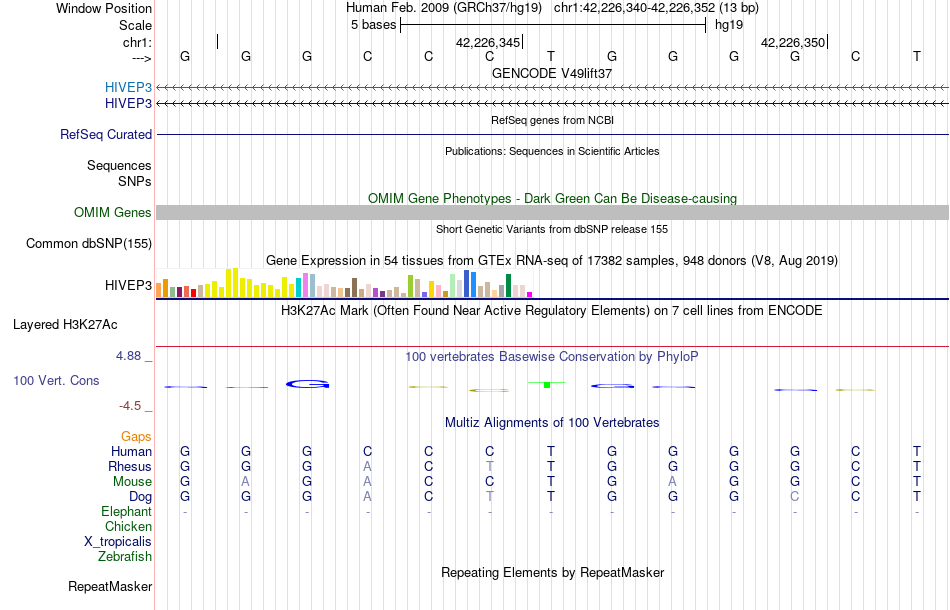This screenshot has height=610, width=950.
Task: Click the Elephant species label
Action: [127, 512]
